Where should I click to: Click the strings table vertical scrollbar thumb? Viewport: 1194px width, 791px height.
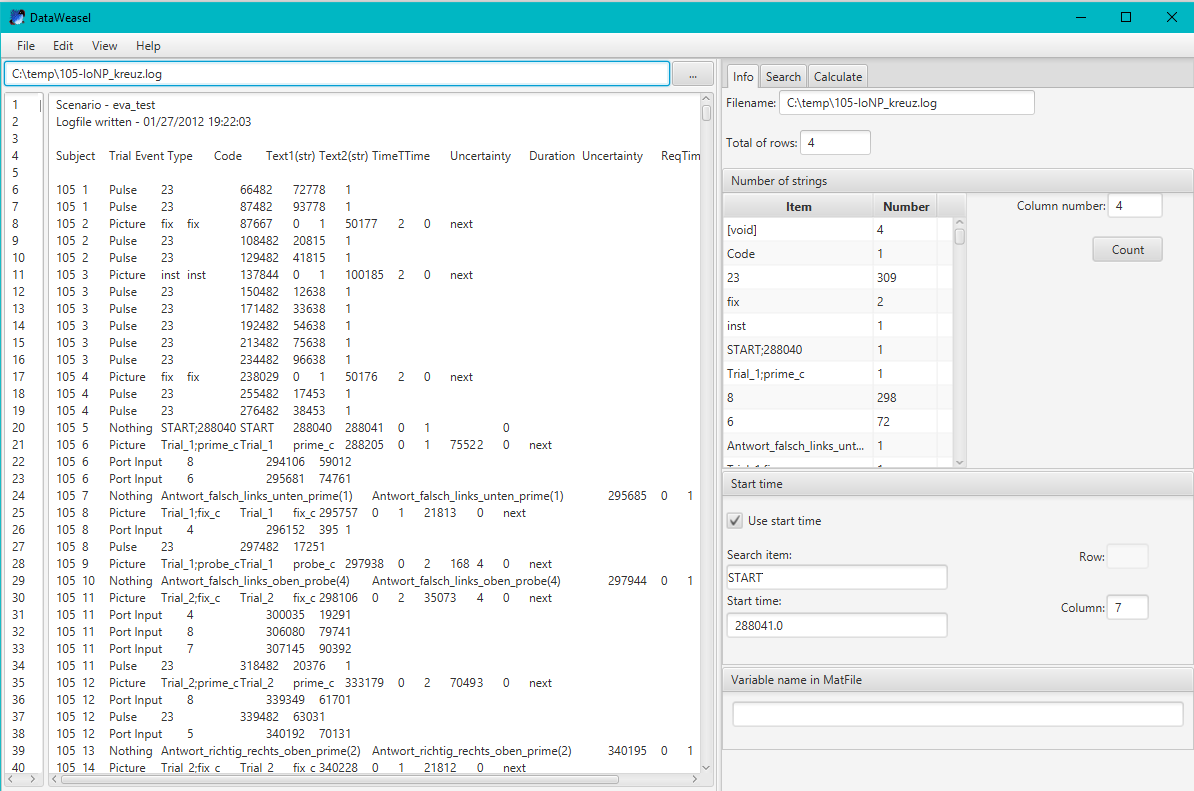959,237
